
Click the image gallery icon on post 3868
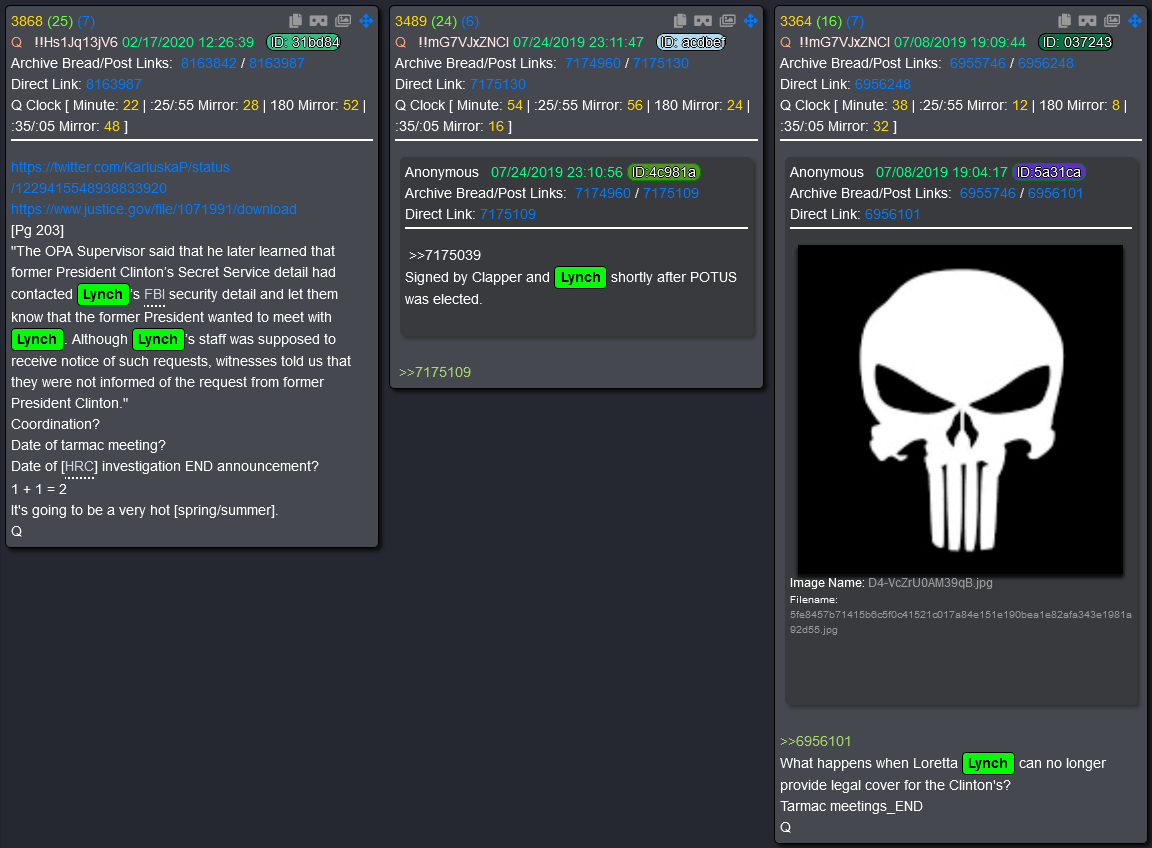click(343, 21)
